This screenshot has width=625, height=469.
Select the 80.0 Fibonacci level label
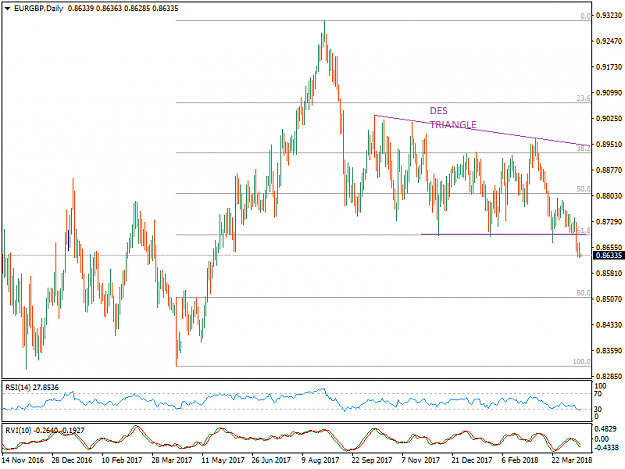pyautogui.click(x=583, y=293)
